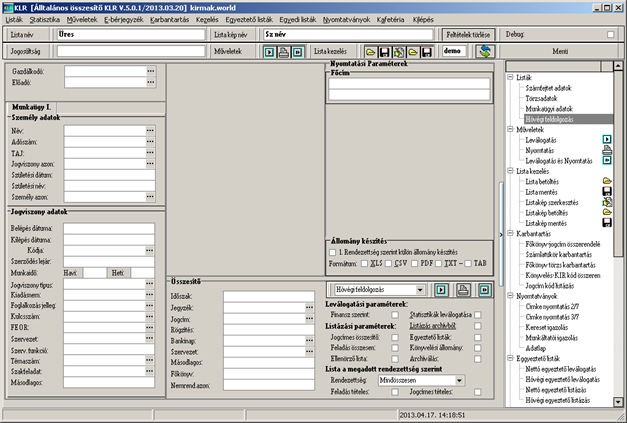Enable the Finansz szerint checkbox
This screenshot has height=423, width=627.
point(395,315)
